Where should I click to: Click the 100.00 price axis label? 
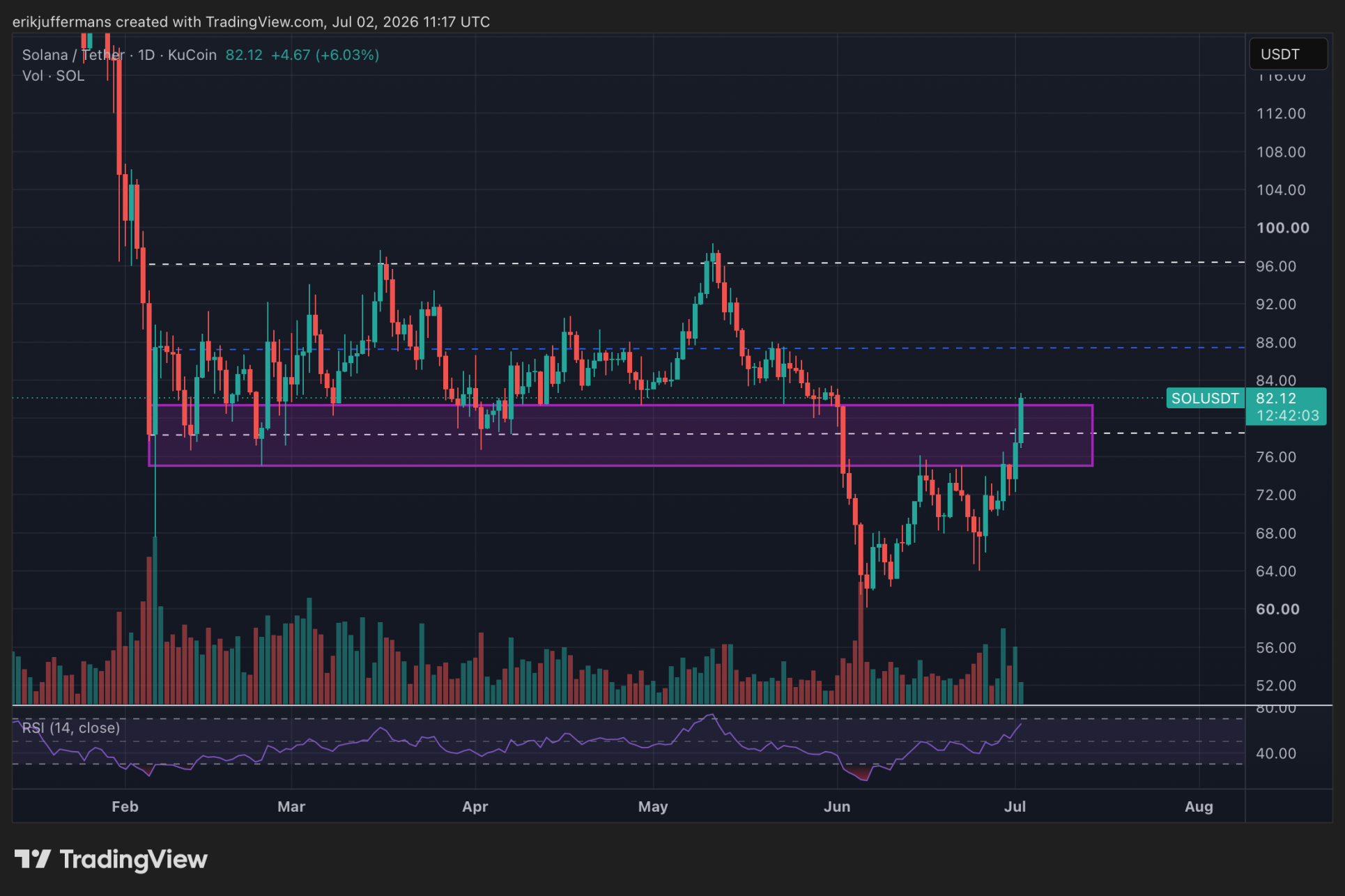tap(1282, 228)
